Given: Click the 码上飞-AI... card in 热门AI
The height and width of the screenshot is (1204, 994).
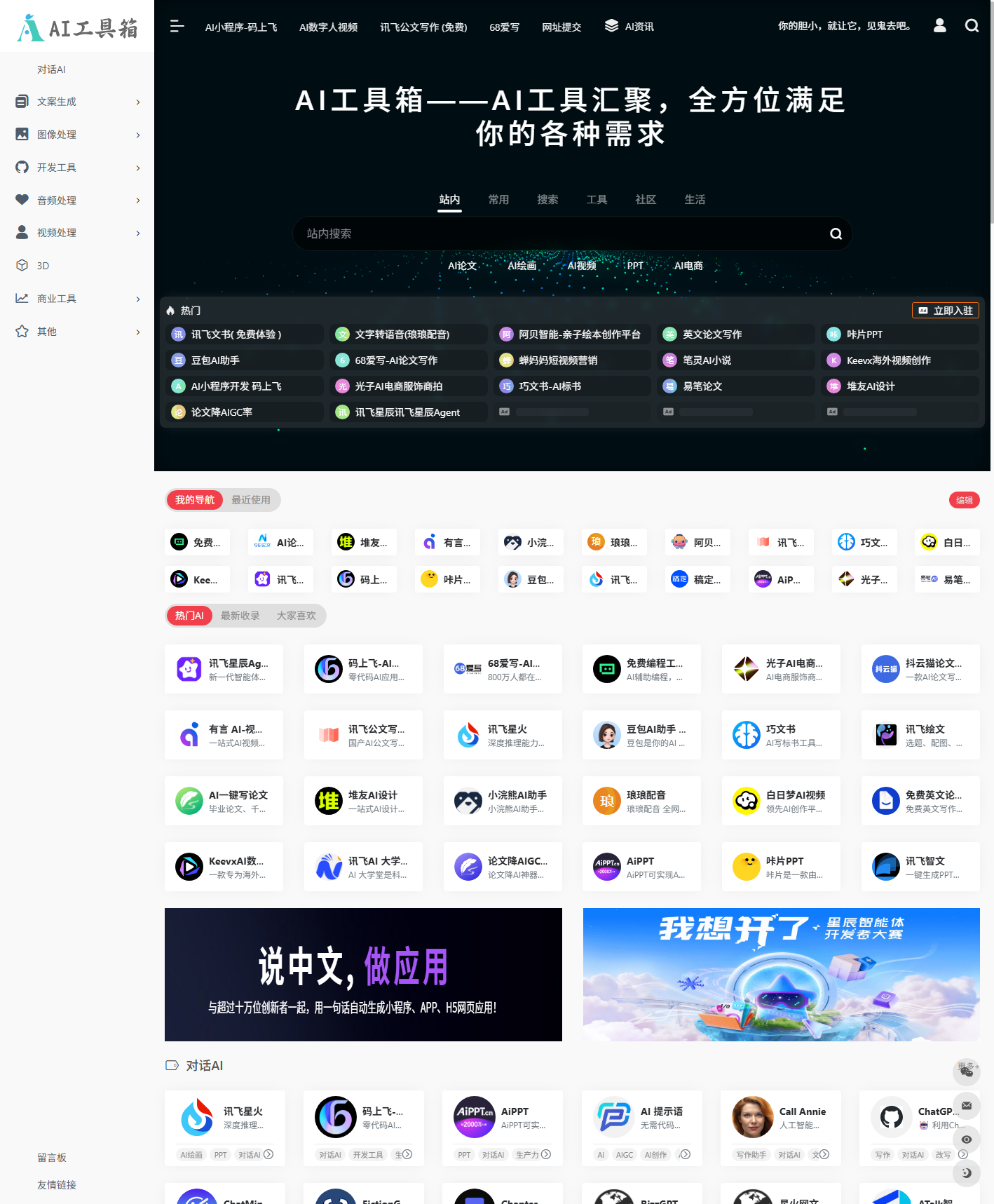Looking at the screenshot, I should click(x=363, y=669).
